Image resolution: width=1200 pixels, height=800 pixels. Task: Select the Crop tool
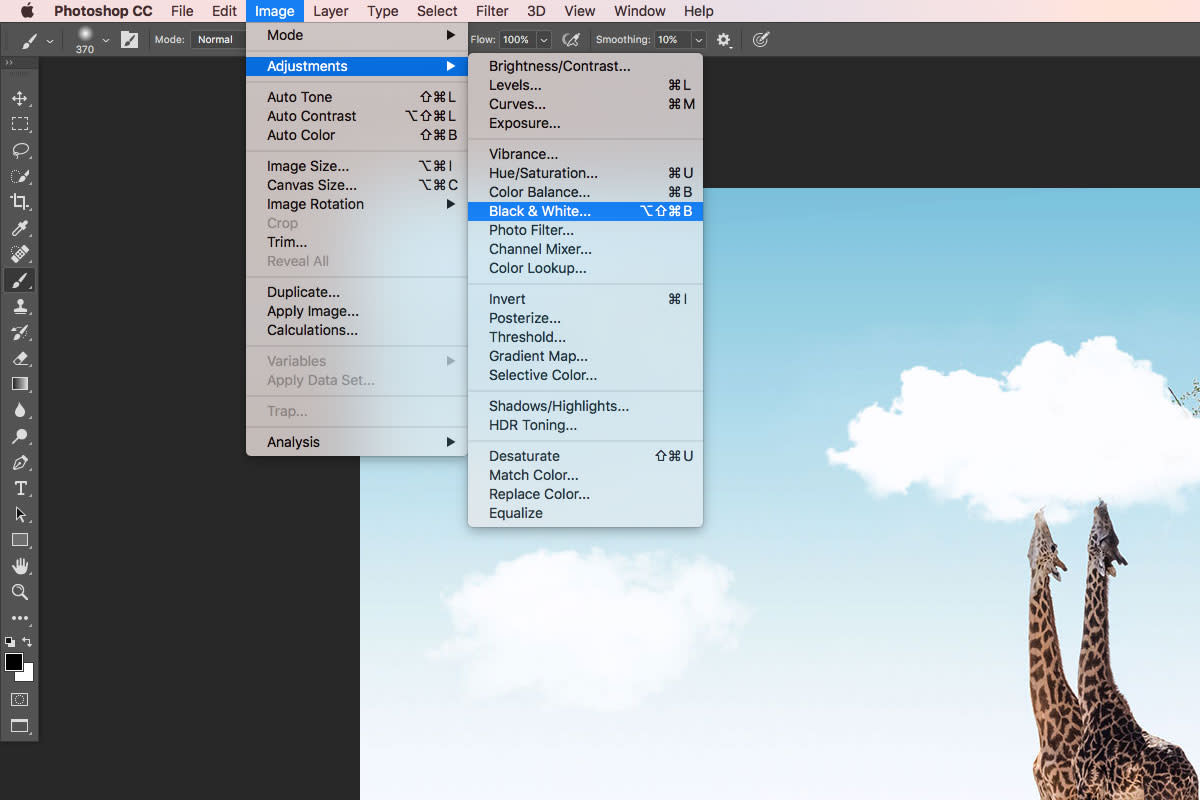pos(20,202)
